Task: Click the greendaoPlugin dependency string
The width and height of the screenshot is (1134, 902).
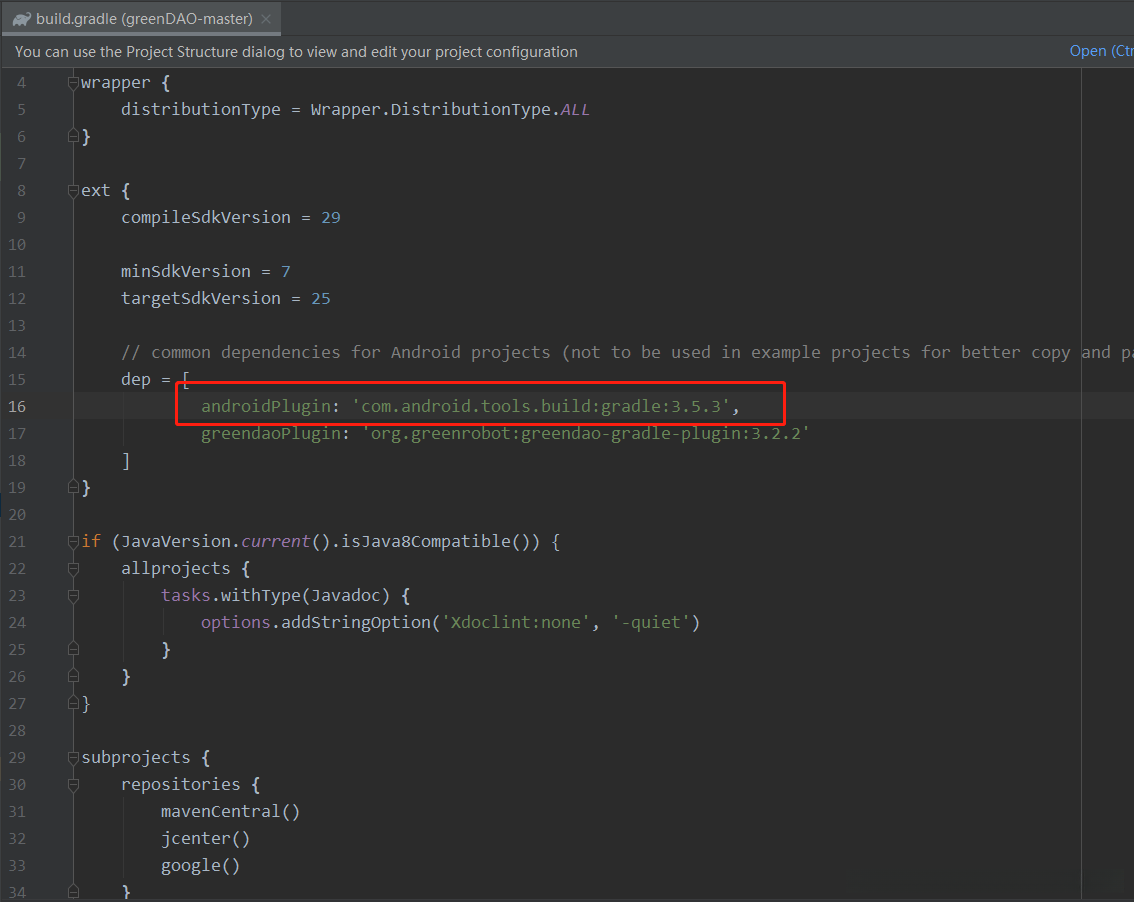Action: tap(585, 433)
